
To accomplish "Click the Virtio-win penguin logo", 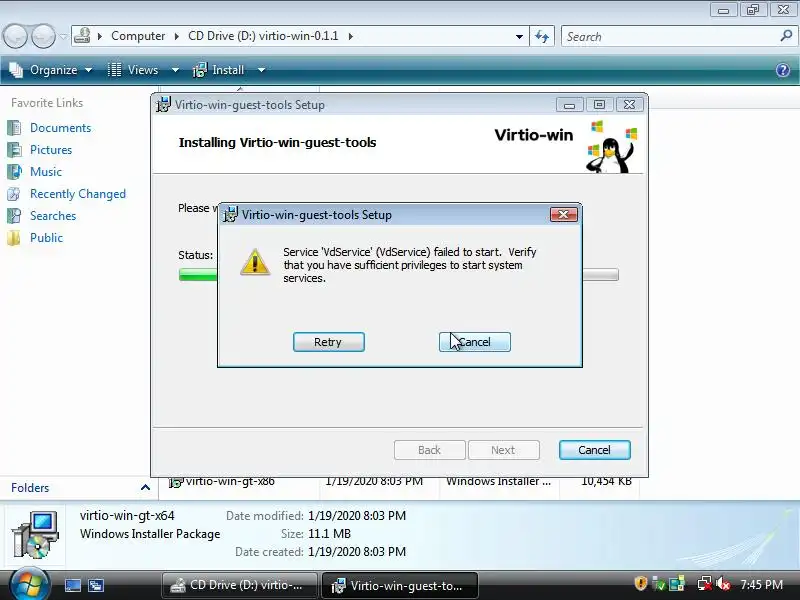I will click(x=611, y=147).
